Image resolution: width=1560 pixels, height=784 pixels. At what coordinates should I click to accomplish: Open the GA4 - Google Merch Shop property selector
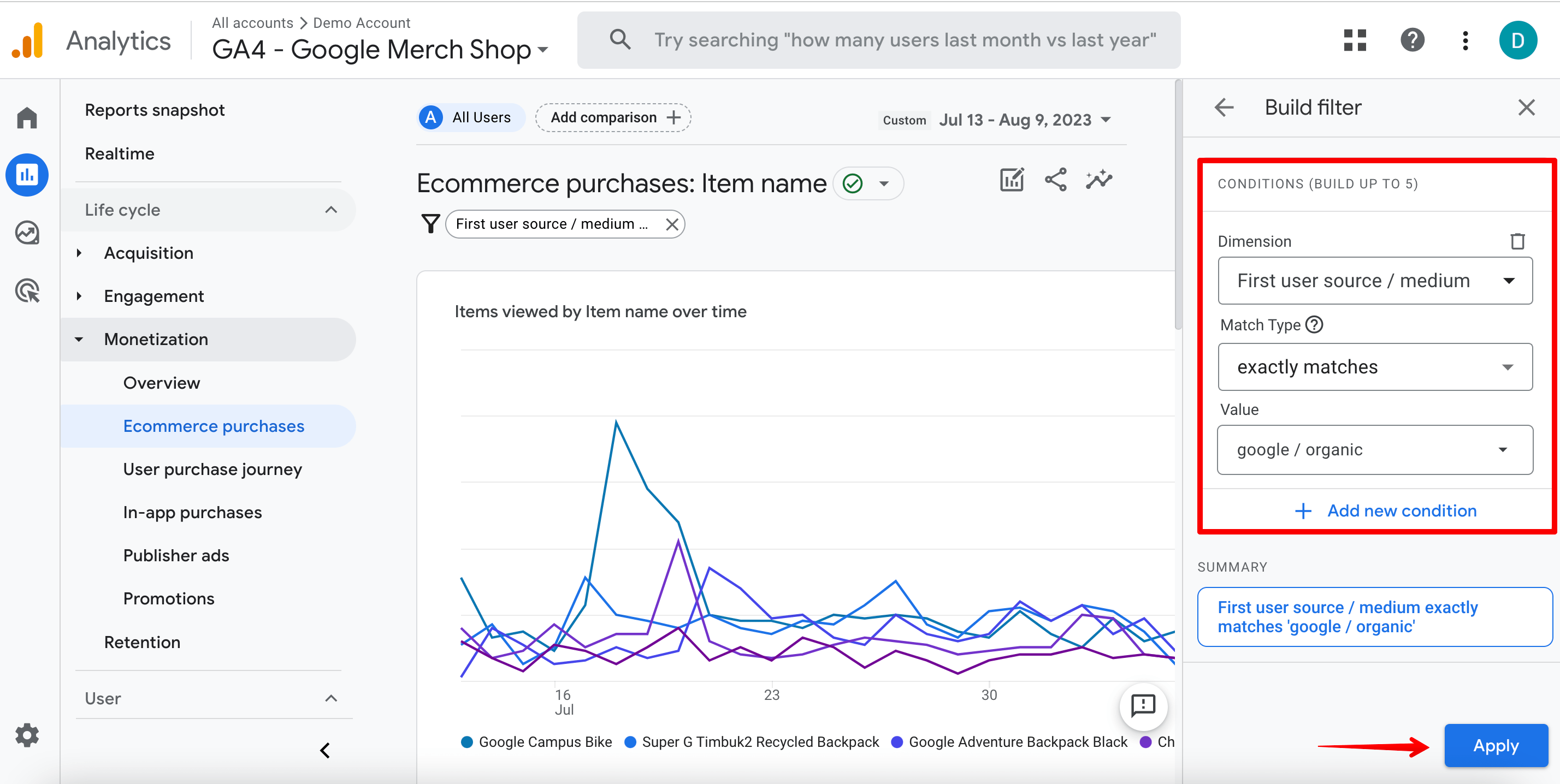pos(380,50)
